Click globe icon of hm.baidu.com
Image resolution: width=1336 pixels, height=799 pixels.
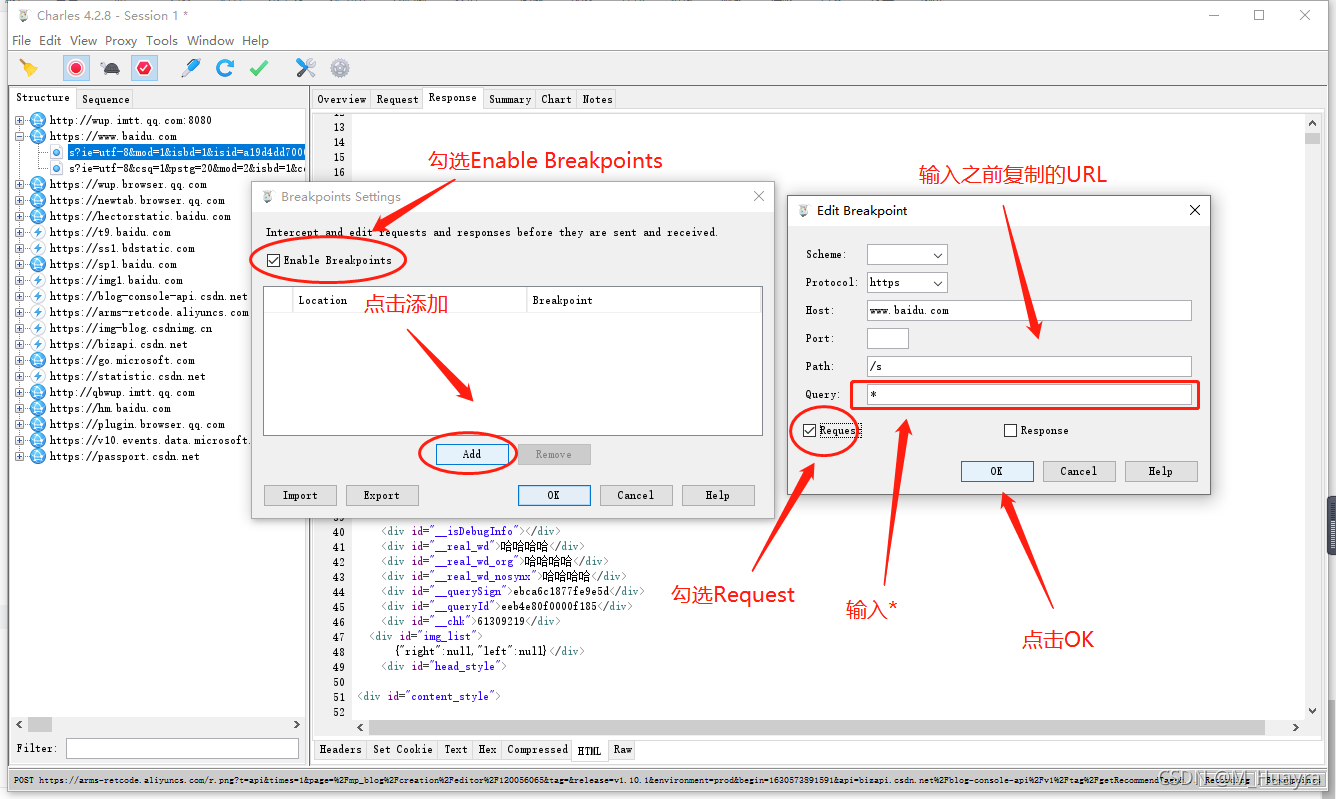(38, 408)
